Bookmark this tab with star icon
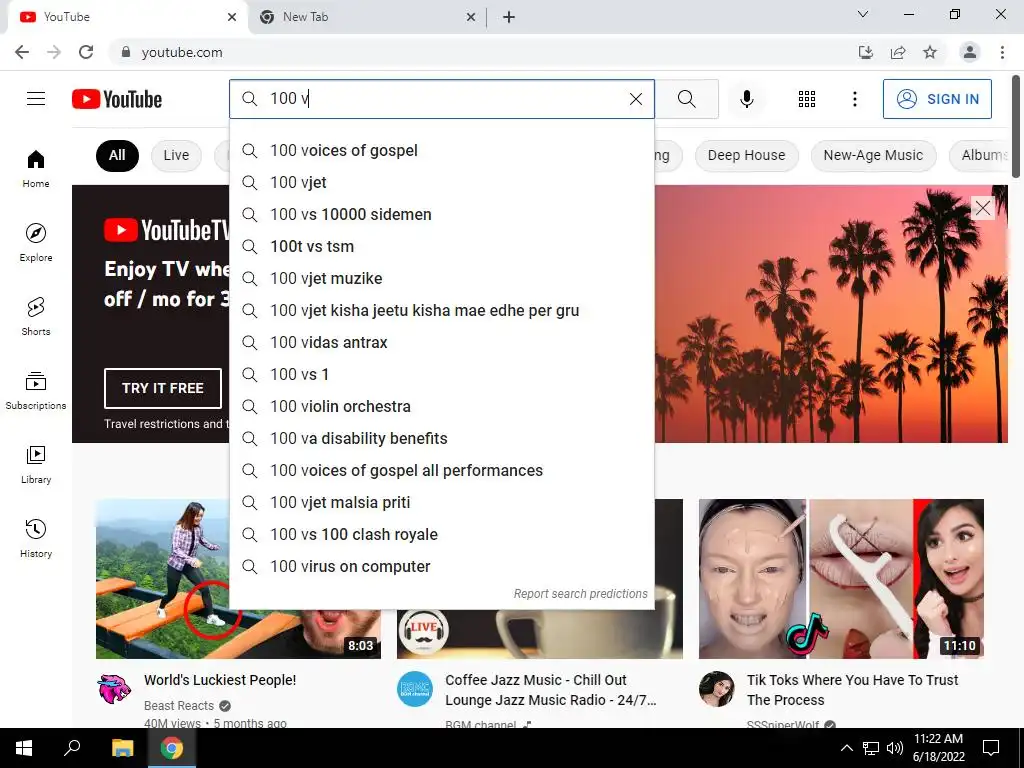Viewport: 1024px width, 768px height. [x=930, y=52]
